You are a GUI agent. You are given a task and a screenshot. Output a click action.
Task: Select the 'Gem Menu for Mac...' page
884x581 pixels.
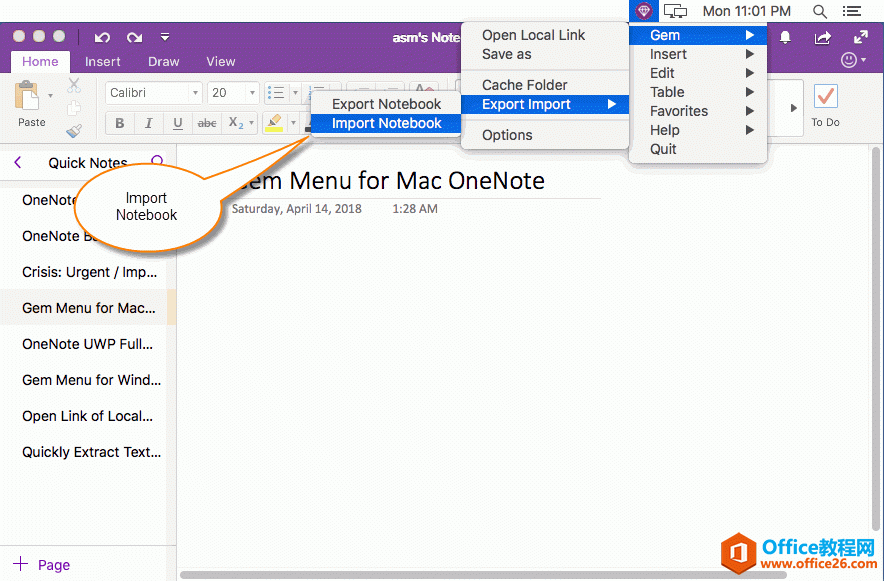(89, 308)
